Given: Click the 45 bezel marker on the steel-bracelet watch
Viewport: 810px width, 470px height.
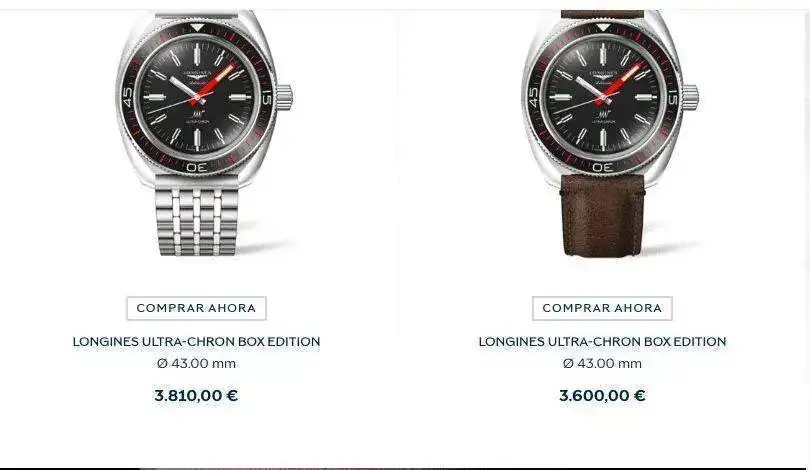Looking at the screenshot, I should 128,97.
